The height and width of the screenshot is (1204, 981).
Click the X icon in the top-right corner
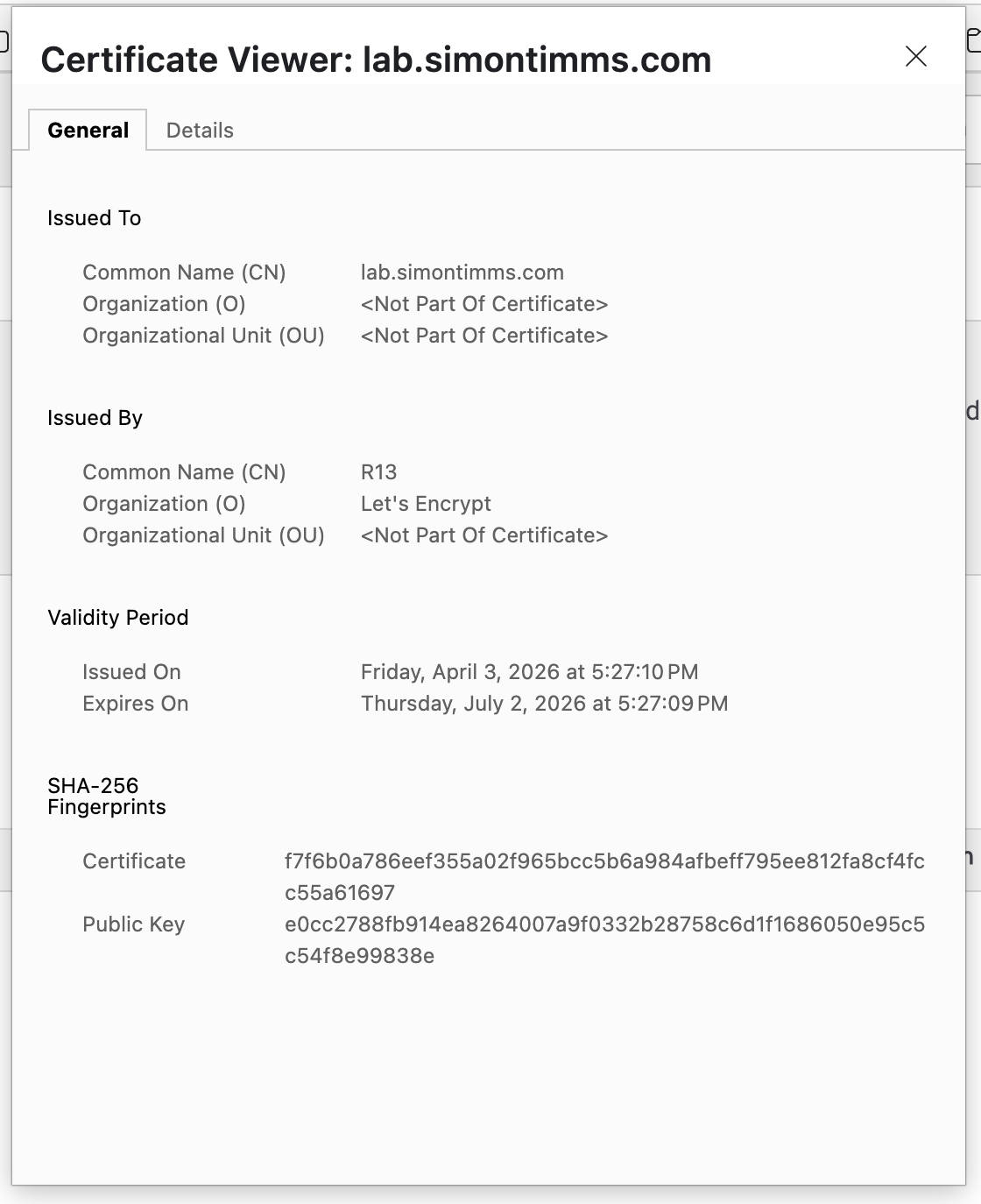pyautogui.click(x=915, y=56)
